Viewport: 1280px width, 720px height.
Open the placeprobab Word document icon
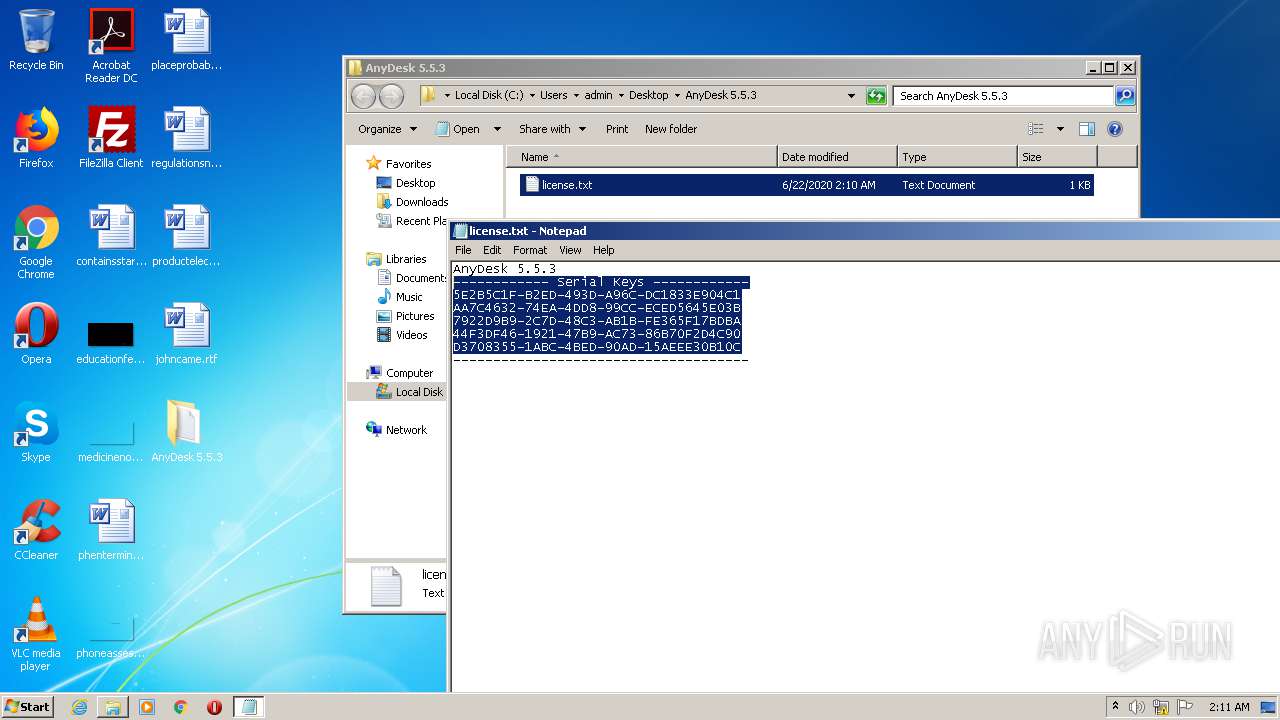pyautogui.click(x=187, y=41)
